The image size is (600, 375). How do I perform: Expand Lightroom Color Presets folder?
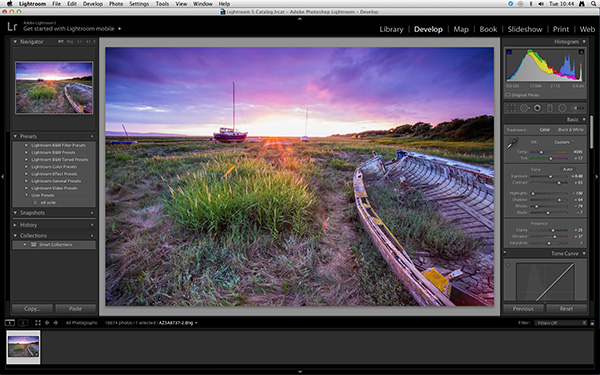click(26, 167)
